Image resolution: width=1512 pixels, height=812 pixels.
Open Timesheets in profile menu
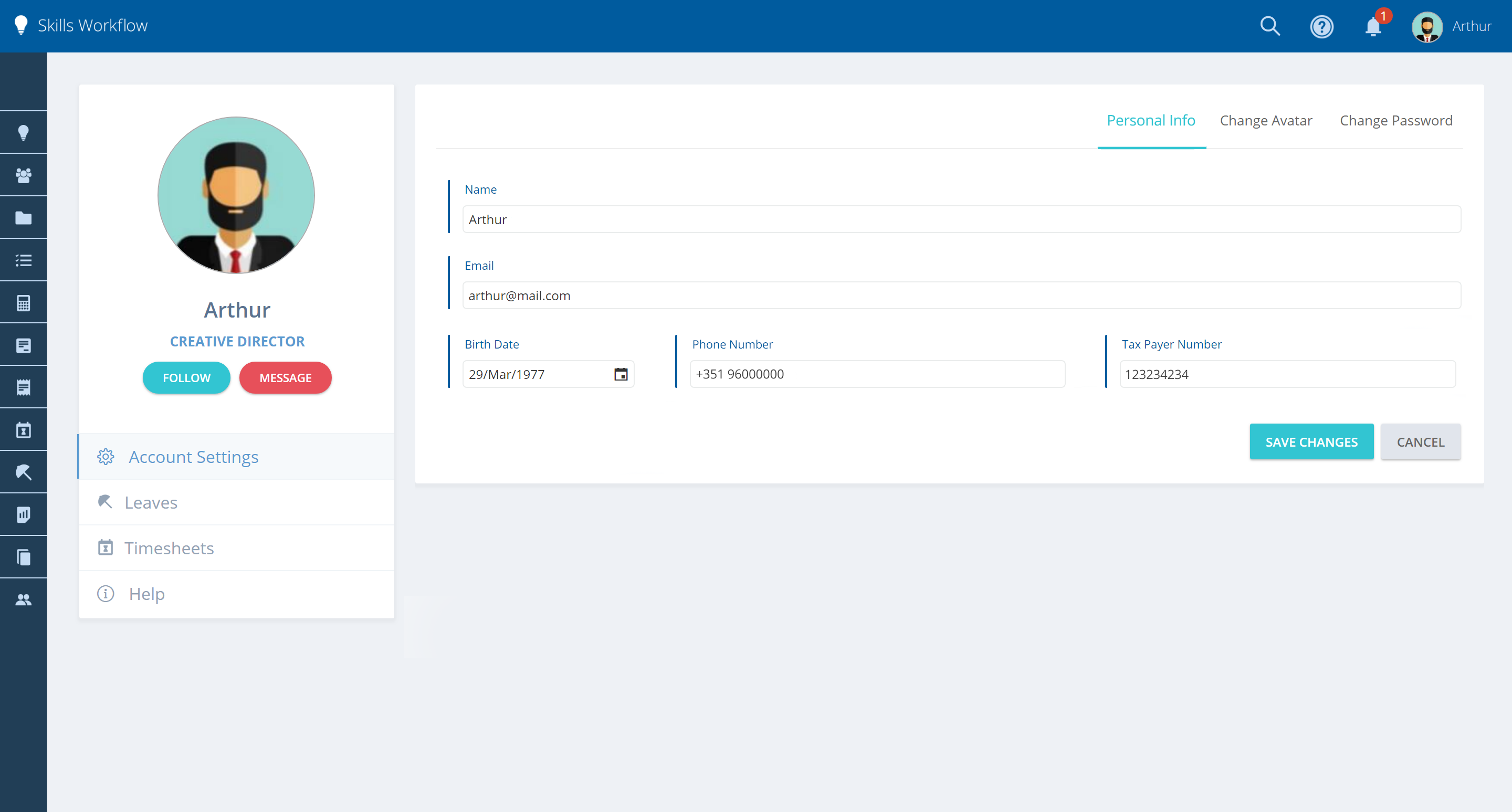click(x=169, y=548)
